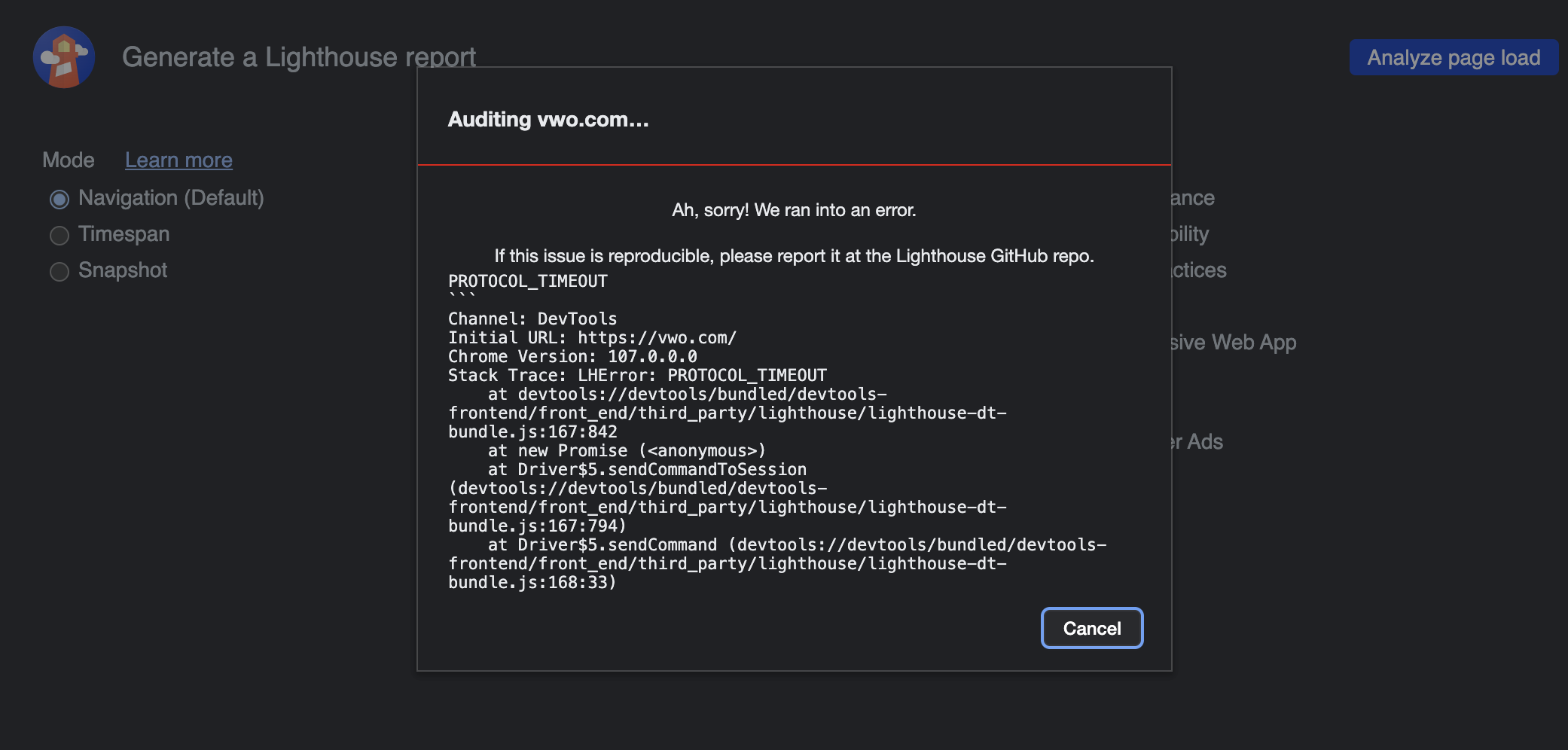Click the Mode section label
The width and height of the screenshot is (1568, 750).
tap(68, 160)
